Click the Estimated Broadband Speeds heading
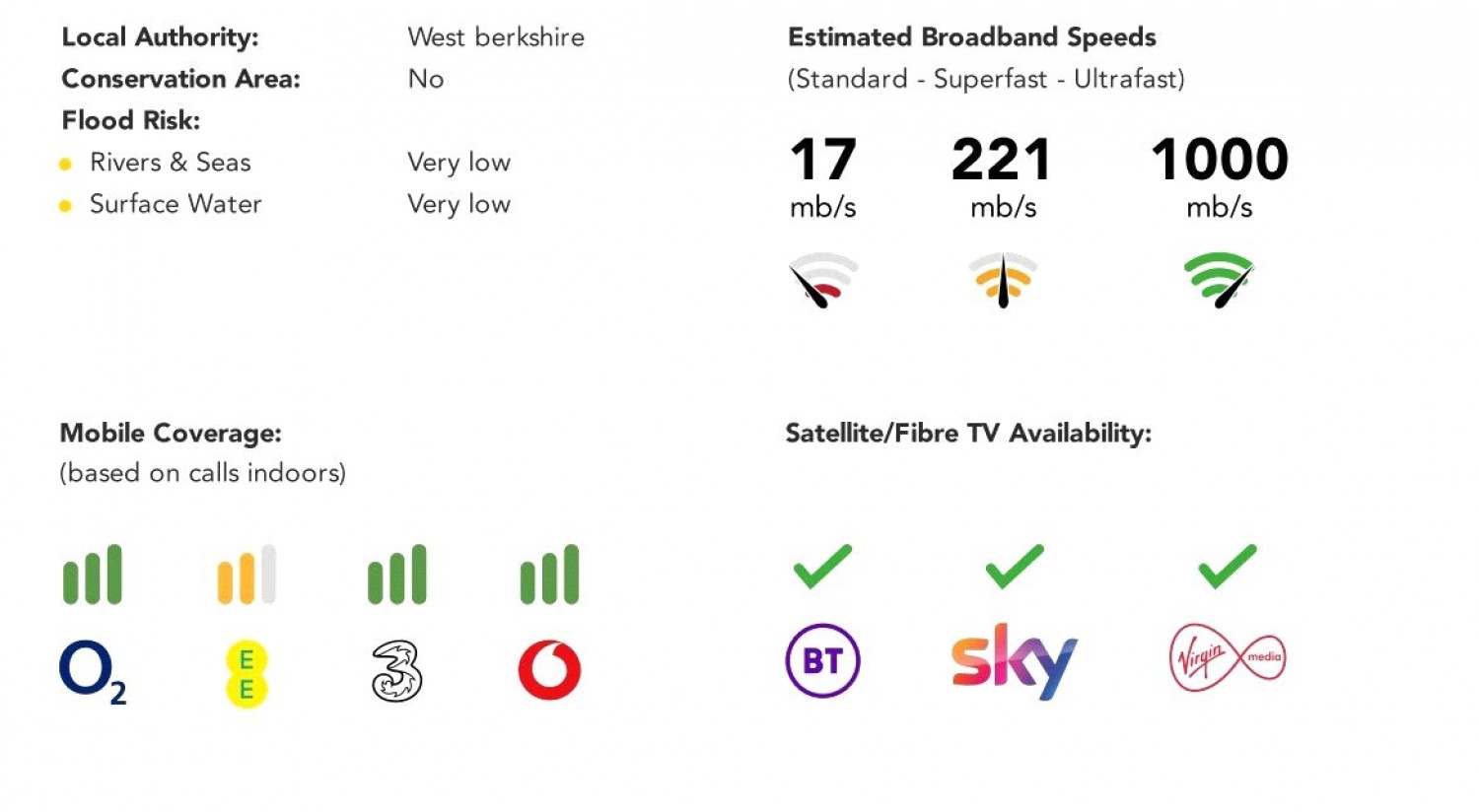The height and width of the screenshot is (812, 1479). click(971, 37)
